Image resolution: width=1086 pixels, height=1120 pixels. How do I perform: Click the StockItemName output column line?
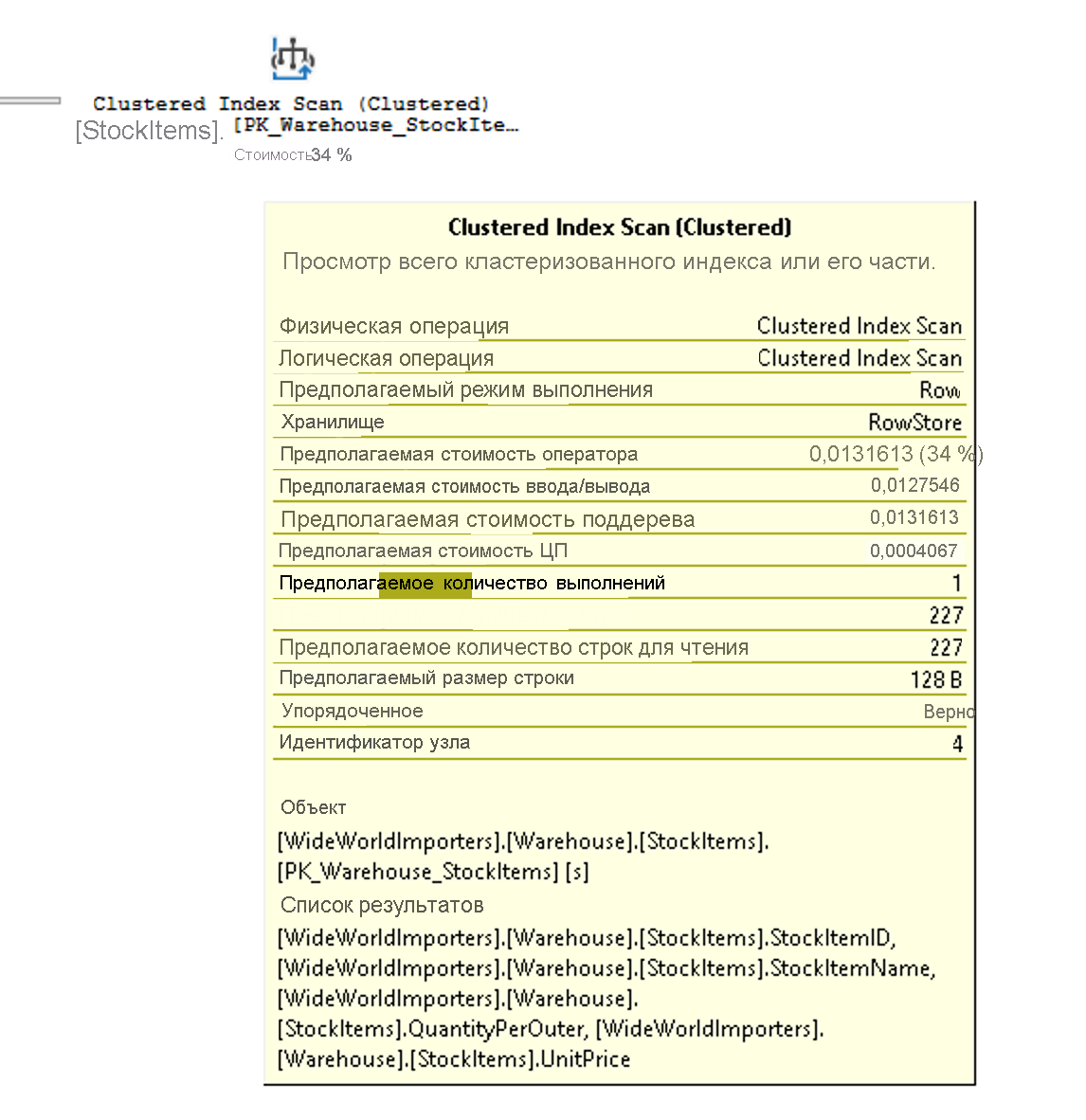606,968
